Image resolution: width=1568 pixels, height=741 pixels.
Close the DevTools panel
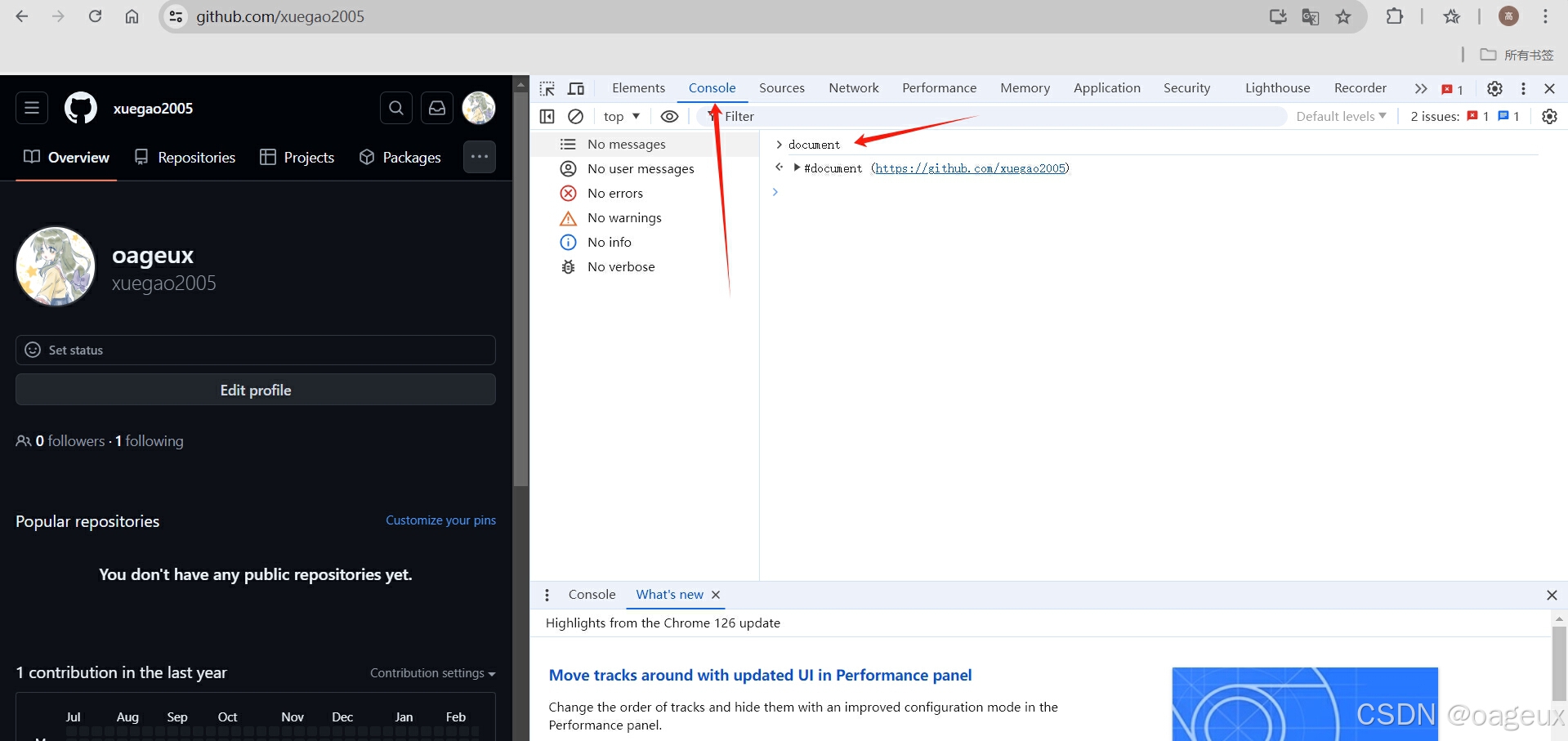point(1549,88)
